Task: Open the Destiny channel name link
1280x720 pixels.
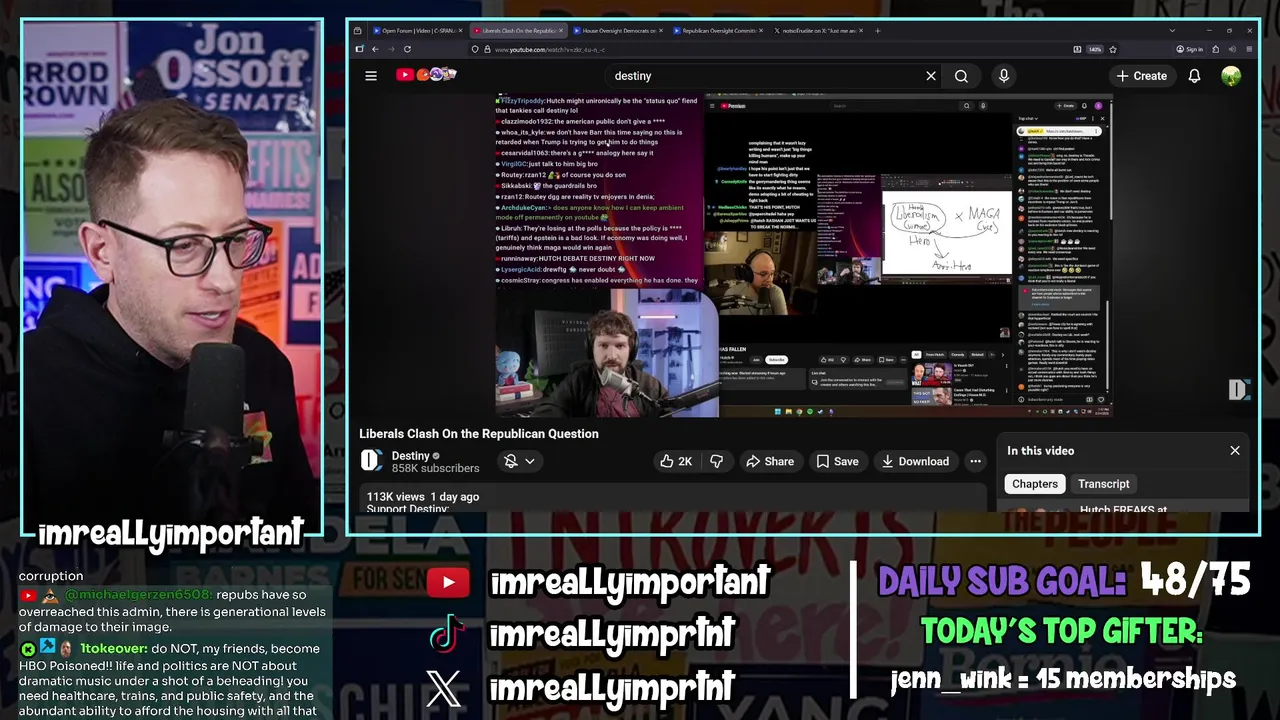Action: point(411,456)
